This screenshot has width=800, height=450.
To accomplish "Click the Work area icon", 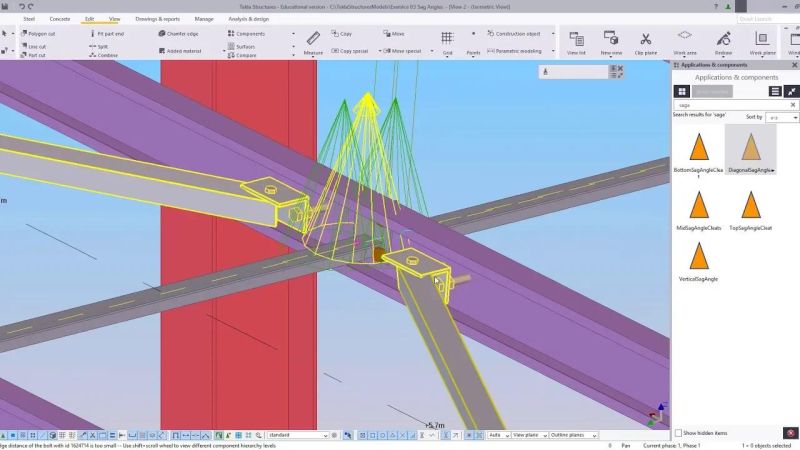I will (685, 43).
